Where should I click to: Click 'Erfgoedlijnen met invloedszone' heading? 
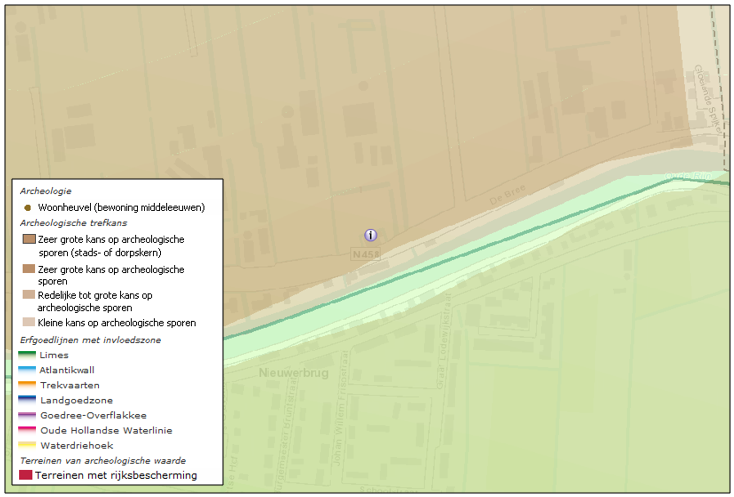click(90, 340)
